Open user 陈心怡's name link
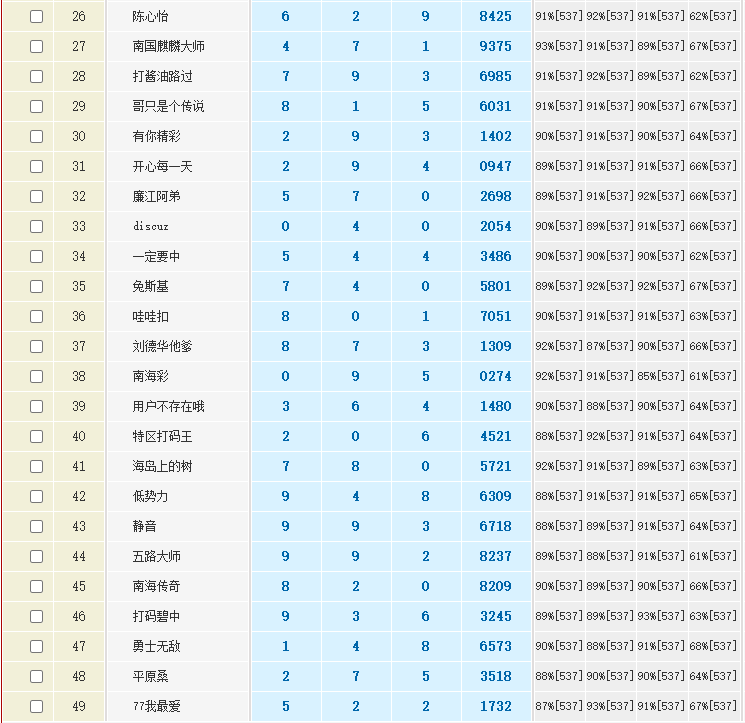 pos(150,17)
